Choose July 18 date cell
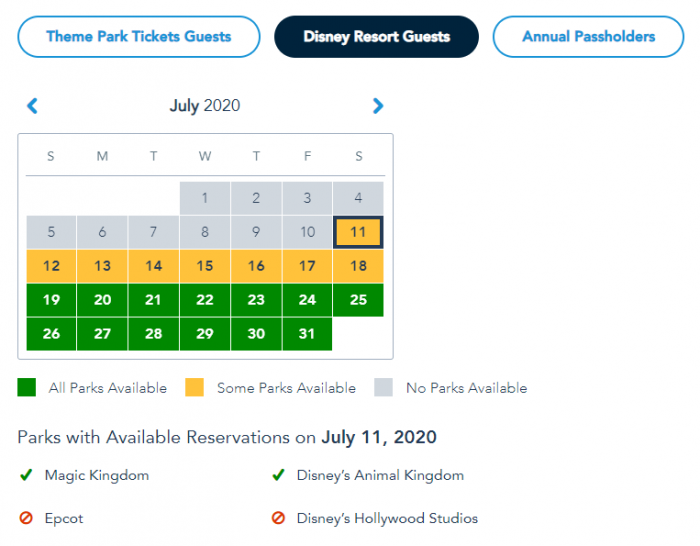Viewport: 700px width, 546px height. (358, 266)
